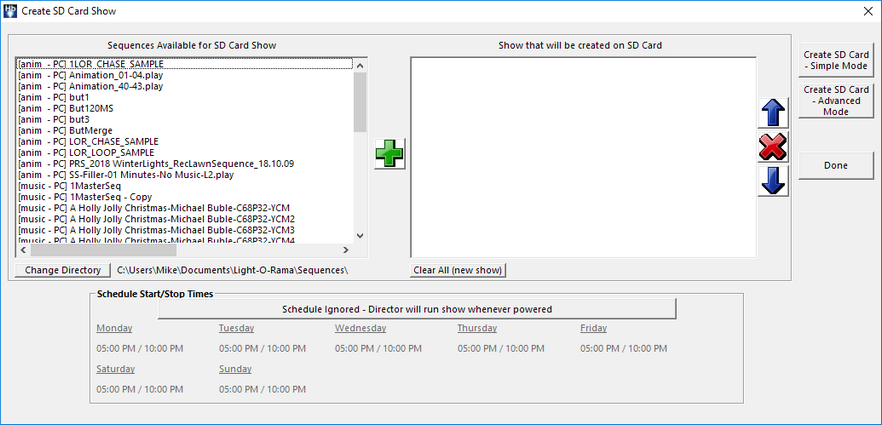Close the Create SD Card Show window

pyautogui.click(x=865, y=11)
